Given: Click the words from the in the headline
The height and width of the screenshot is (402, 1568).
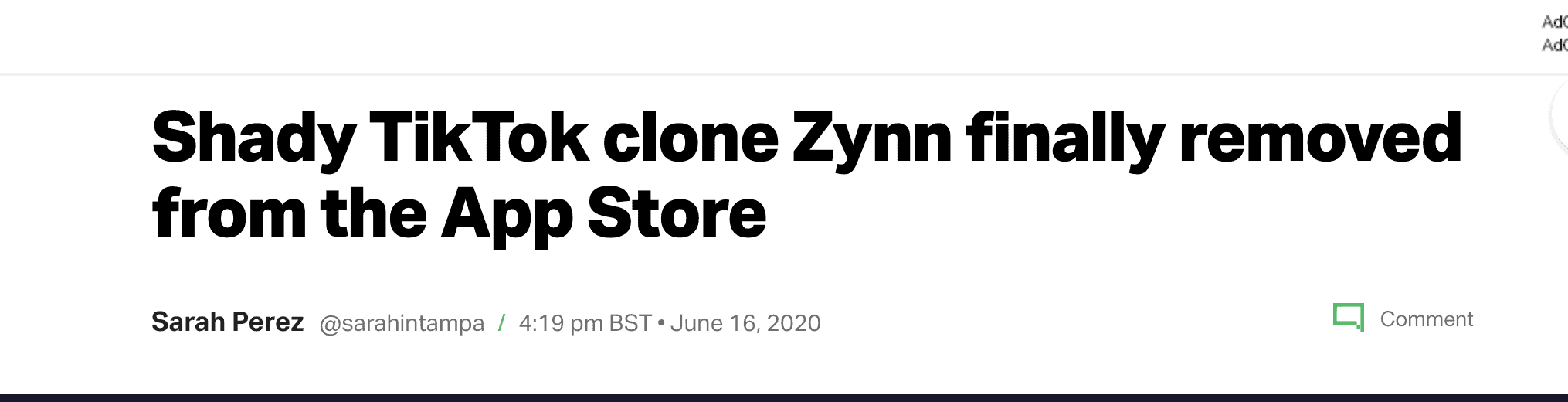Looking at the screenshot, I should 290,213.
